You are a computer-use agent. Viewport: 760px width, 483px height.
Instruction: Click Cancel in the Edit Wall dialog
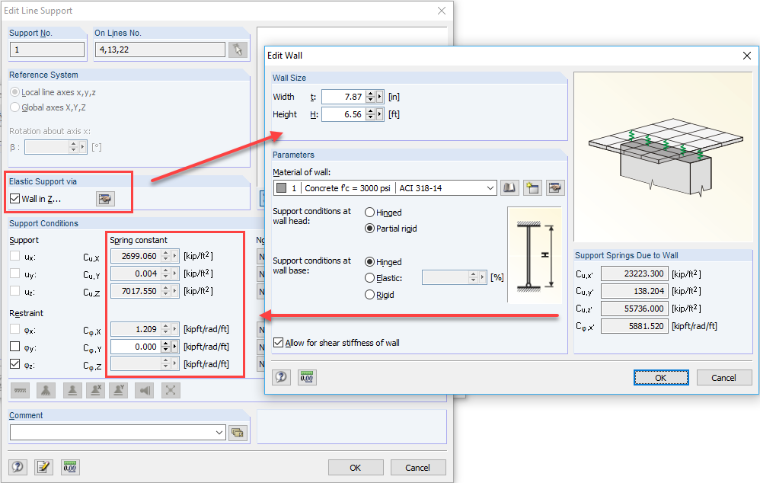point(724,377)
